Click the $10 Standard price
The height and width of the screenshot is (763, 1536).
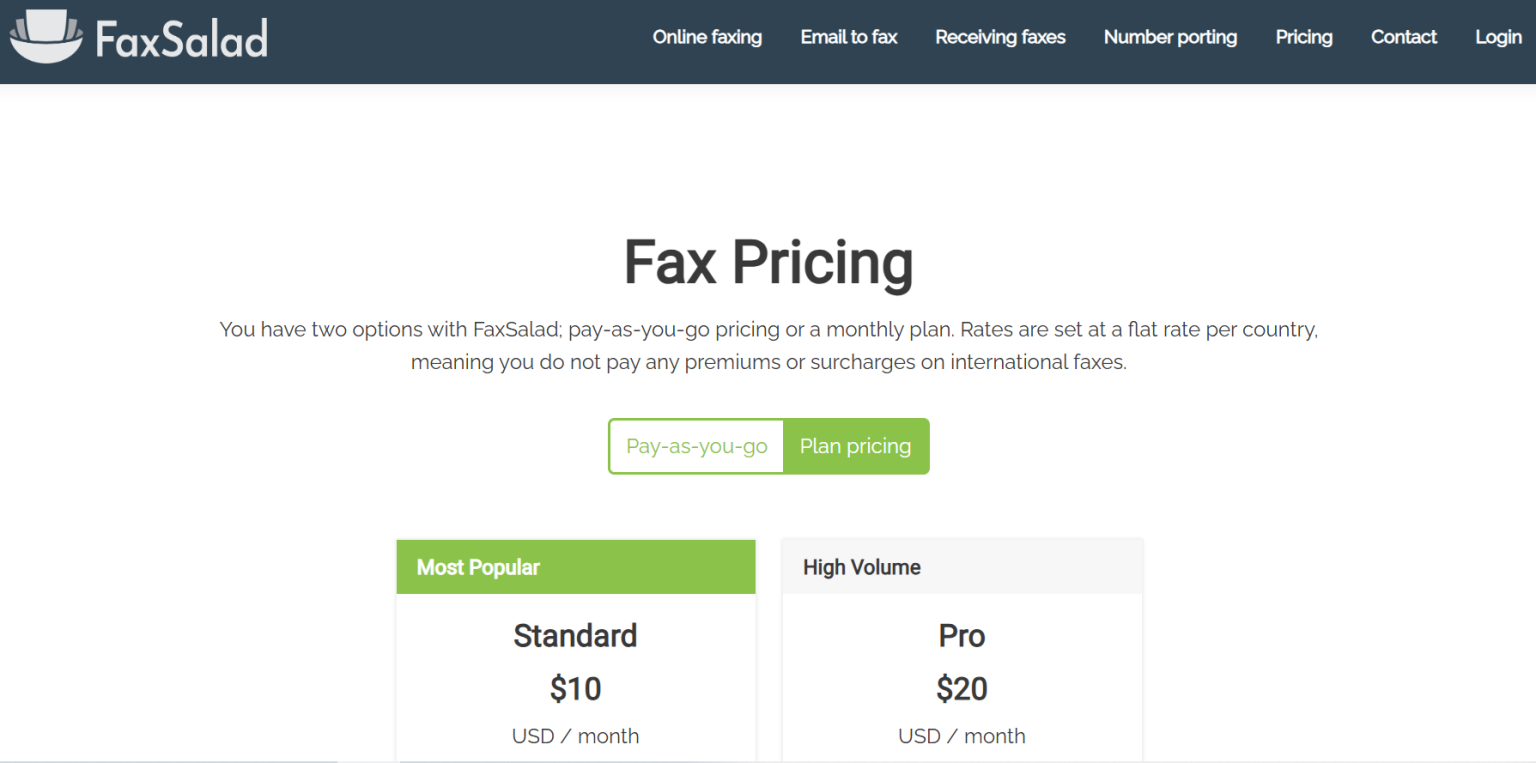pyautogui.click(x=576, y=688)
